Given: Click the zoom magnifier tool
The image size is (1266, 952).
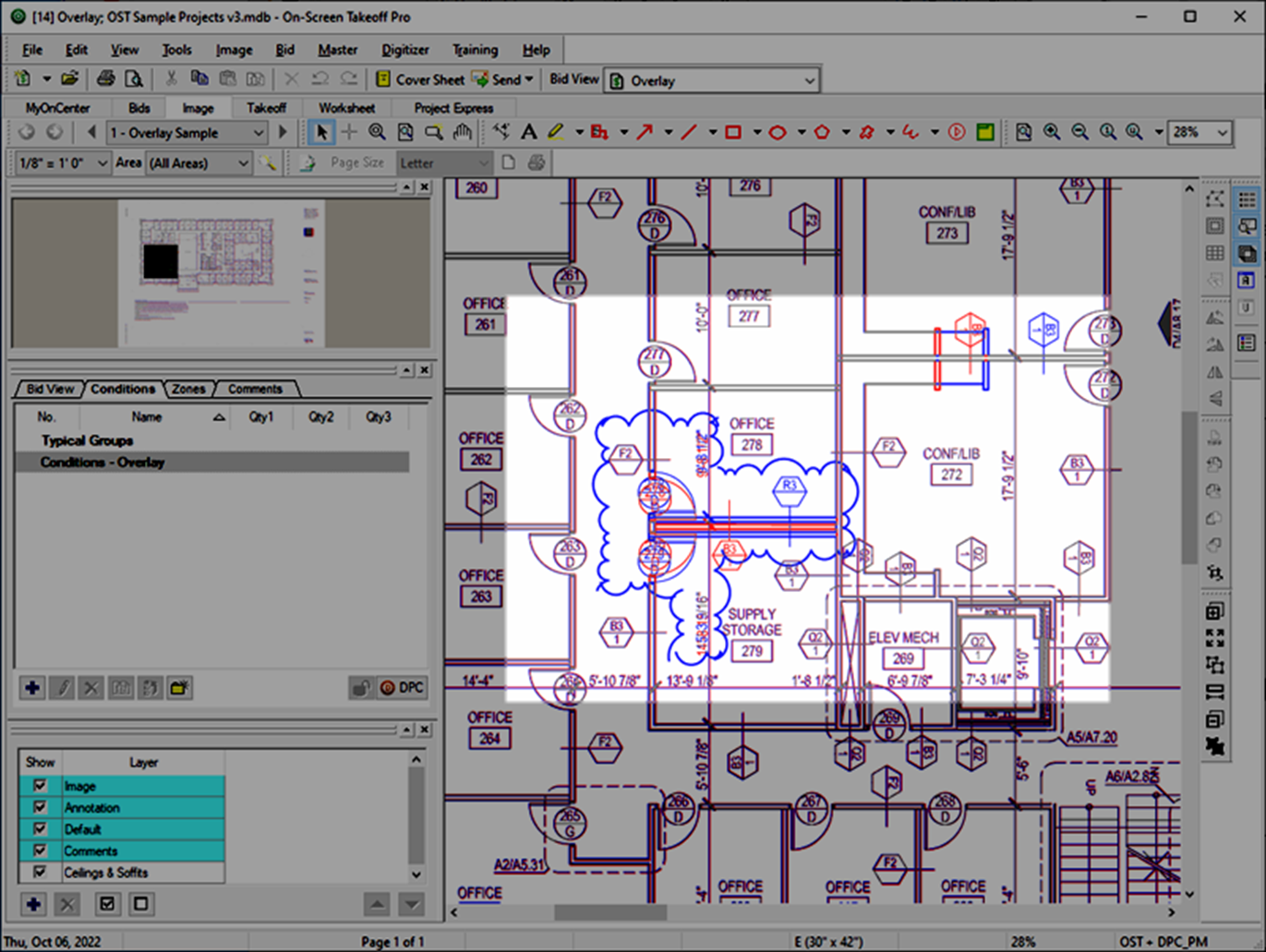Looking at the screenshot, I should (377, 132).
